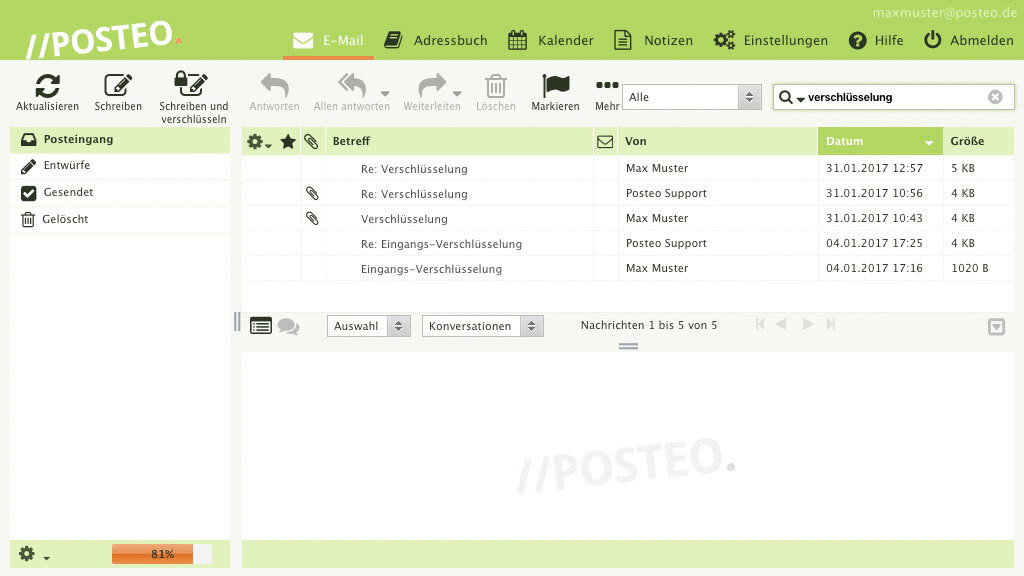Expand the Weiterleiten dropdown arrow
This screenshot has height=576, width=1024.
tap(456, 94)
